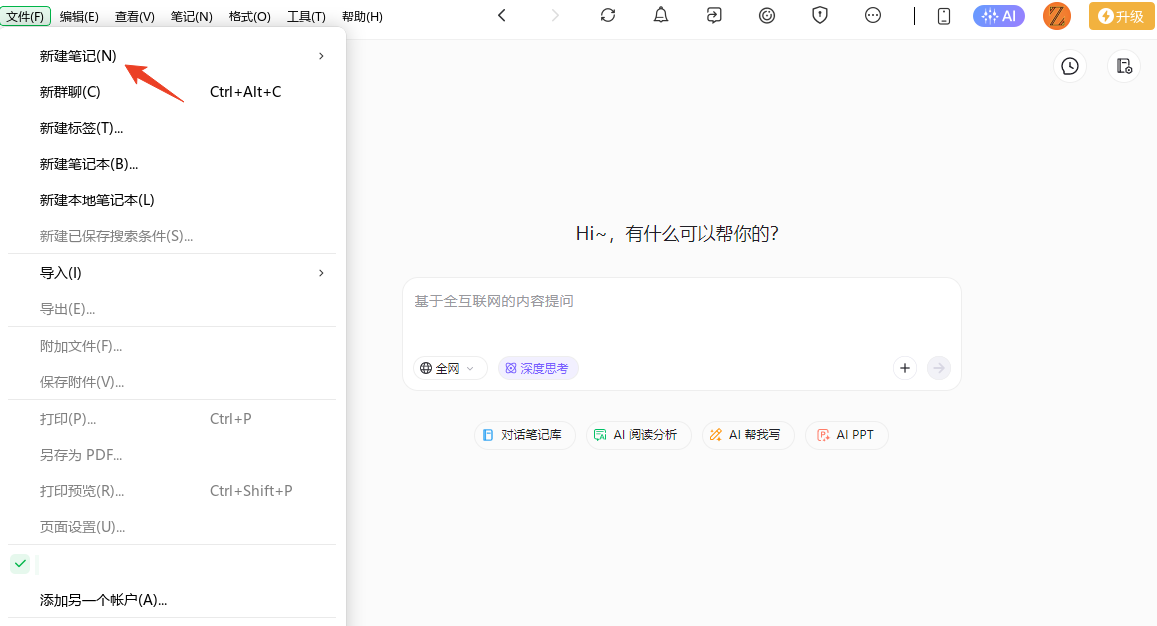Viewport: 1157px width, 626px height.
Task: Click the share note icon in toolbar
Action: click(x=714, y=16)
